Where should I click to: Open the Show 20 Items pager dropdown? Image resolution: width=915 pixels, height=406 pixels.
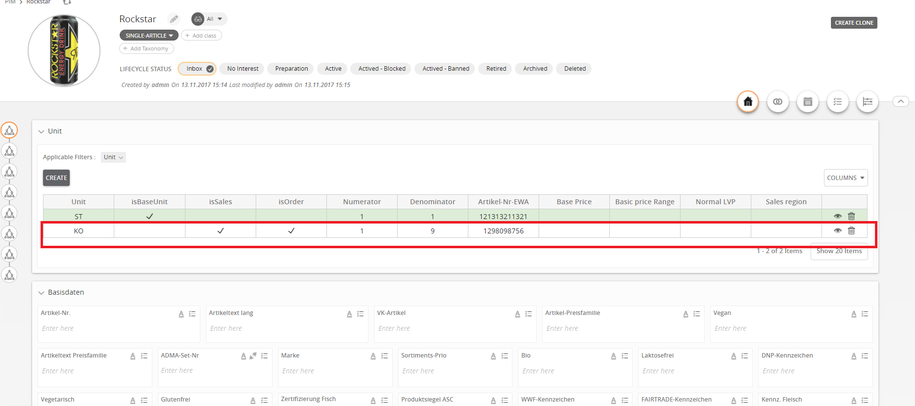(839, 251)
